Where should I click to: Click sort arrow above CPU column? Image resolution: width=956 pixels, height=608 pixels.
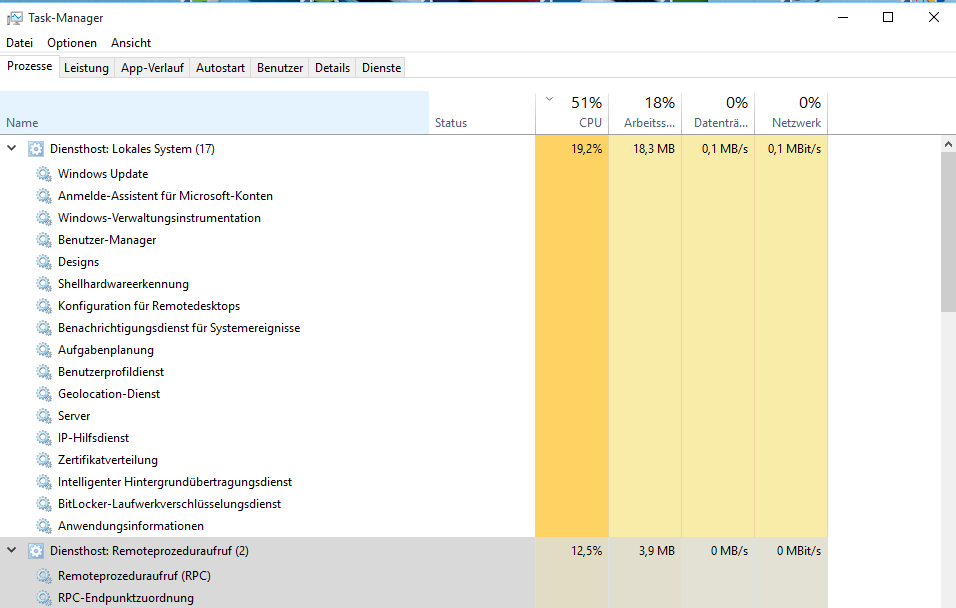click(549, 99)
